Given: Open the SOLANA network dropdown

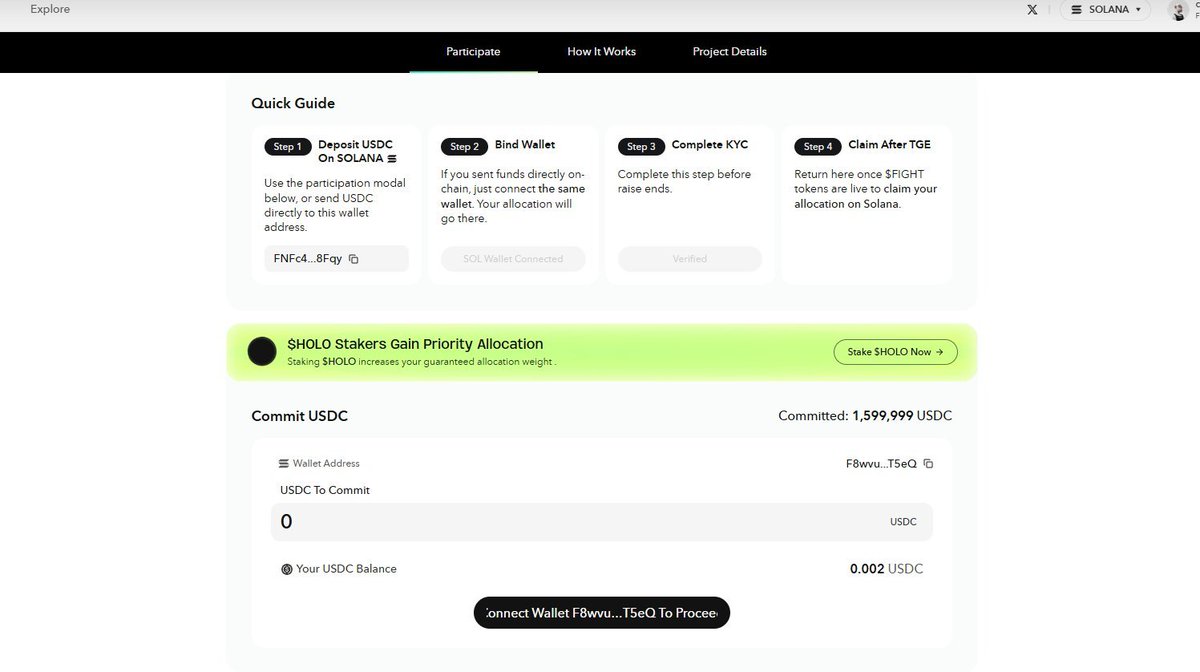Looking at the screenshot, I should point(1105,10).
